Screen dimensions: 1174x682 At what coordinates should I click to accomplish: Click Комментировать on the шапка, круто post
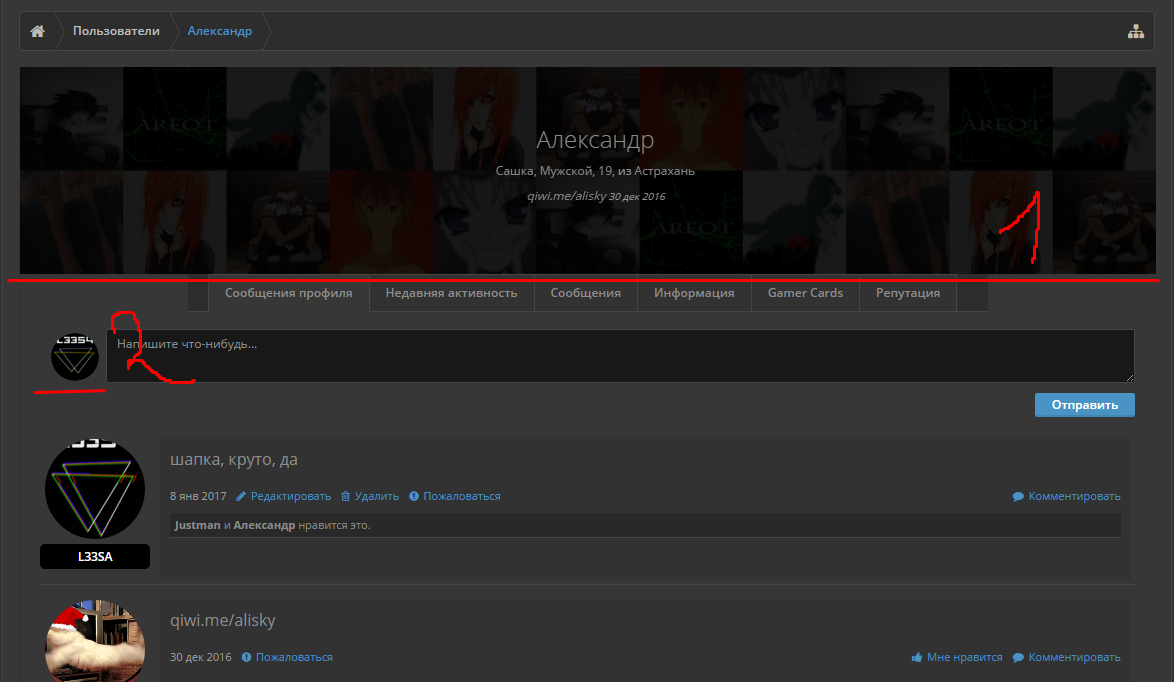[x=1074, y=496]
